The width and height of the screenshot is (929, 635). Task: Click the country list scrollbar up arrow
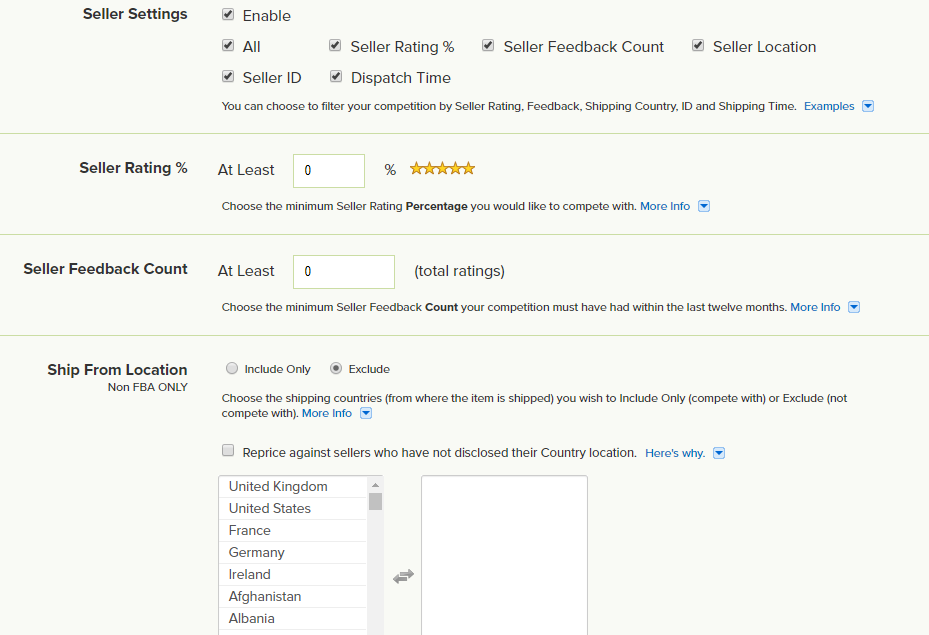(x=375, y=484)
